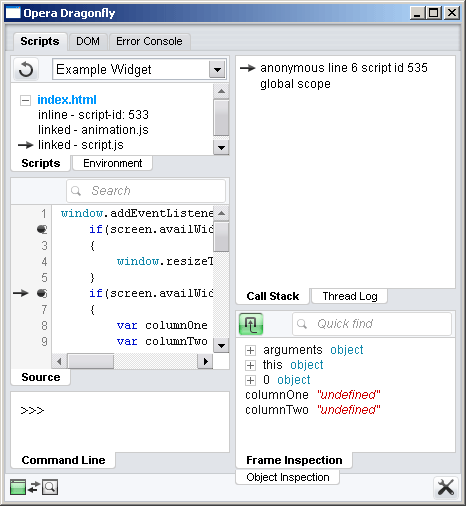Click source horizontal scroll right arrow
Image resolution: width=466 pixels, height=506 pixels.
[205, 361]
